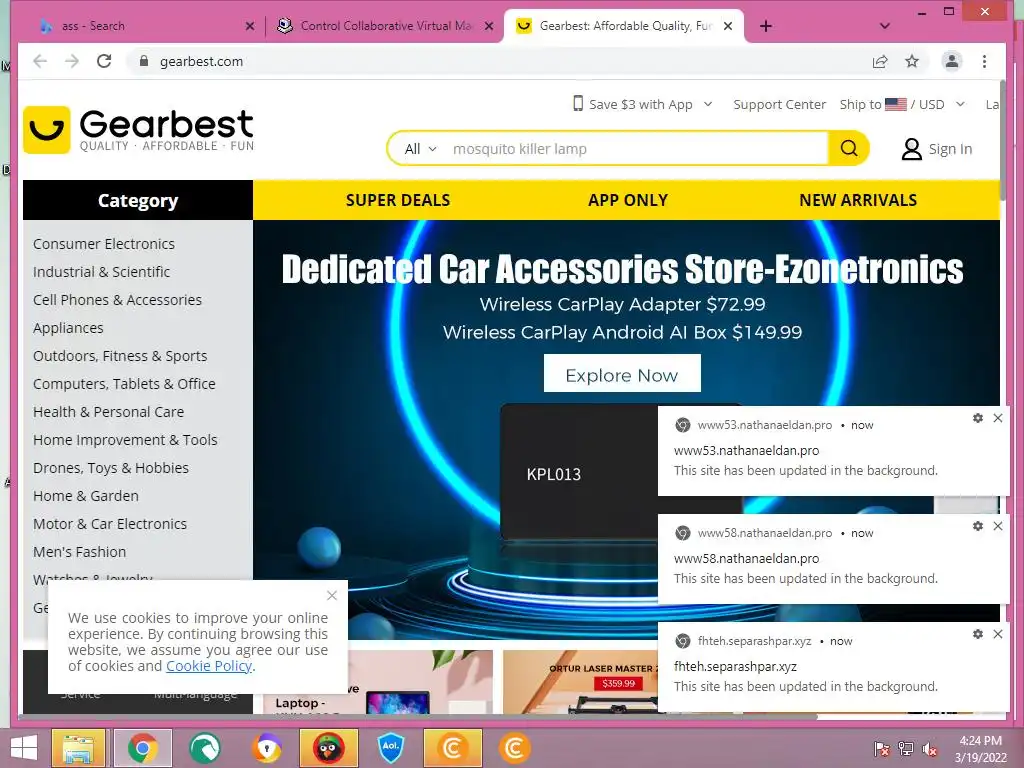Click the Sign In link text
The width and height of the screenshot is (1024, 768).
950,149
